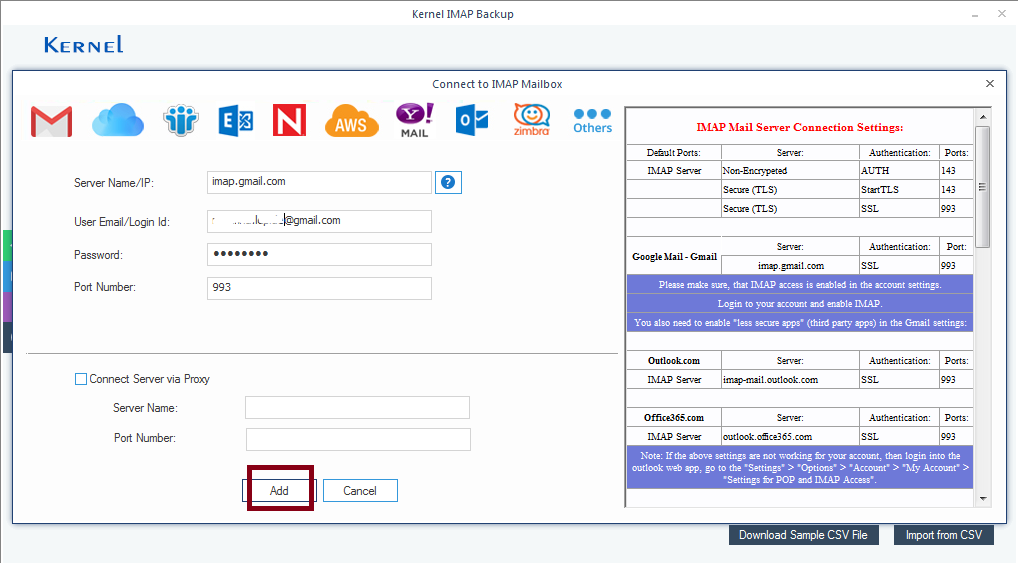This screenshot has height=563, width=1019.
Task: Click the Outlook.com table heading
Action: (x=674, y=360)
